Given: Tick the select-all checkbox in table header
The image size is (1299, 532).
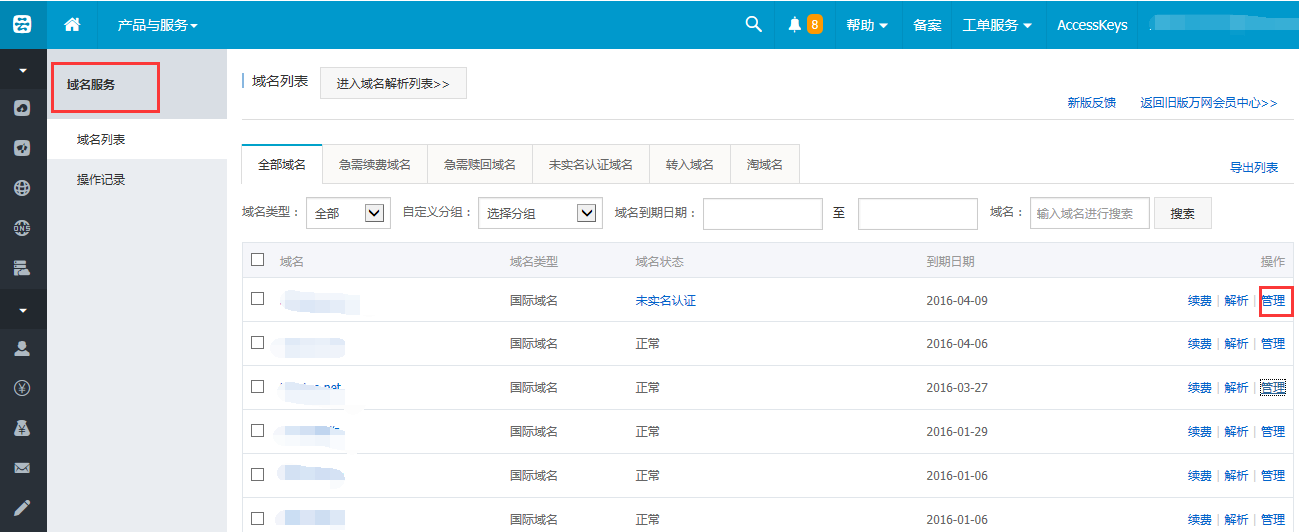Looking at the screenshot, I should (258, 260).
